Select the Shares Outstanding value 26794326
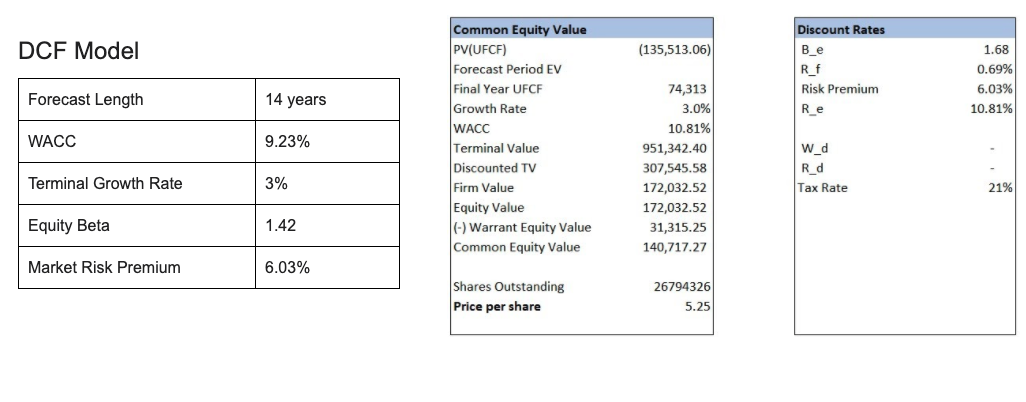1026x402 pixels. [x=682, y=287]
